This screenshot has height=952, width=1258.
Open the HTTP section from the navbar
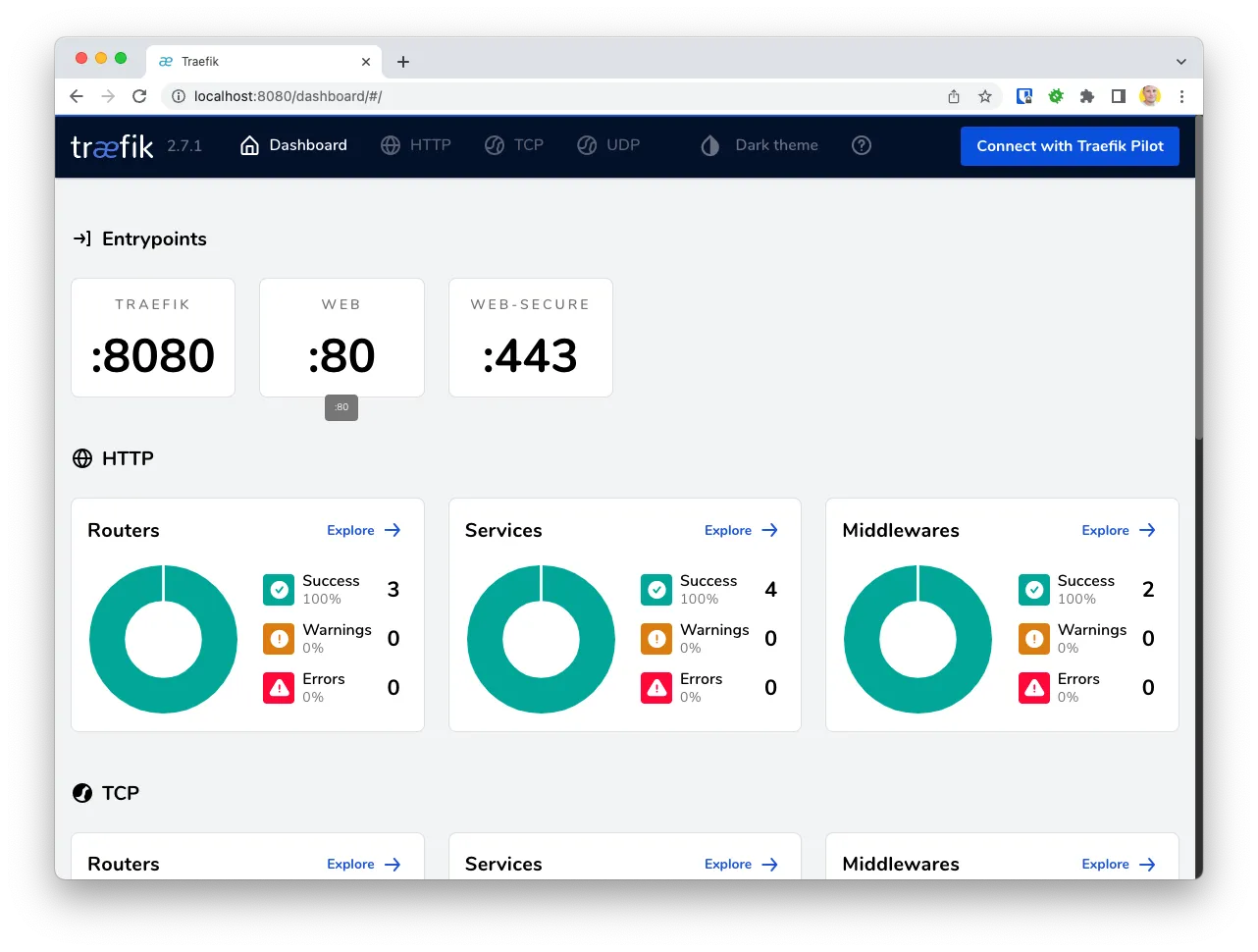(x=416, y=144)
